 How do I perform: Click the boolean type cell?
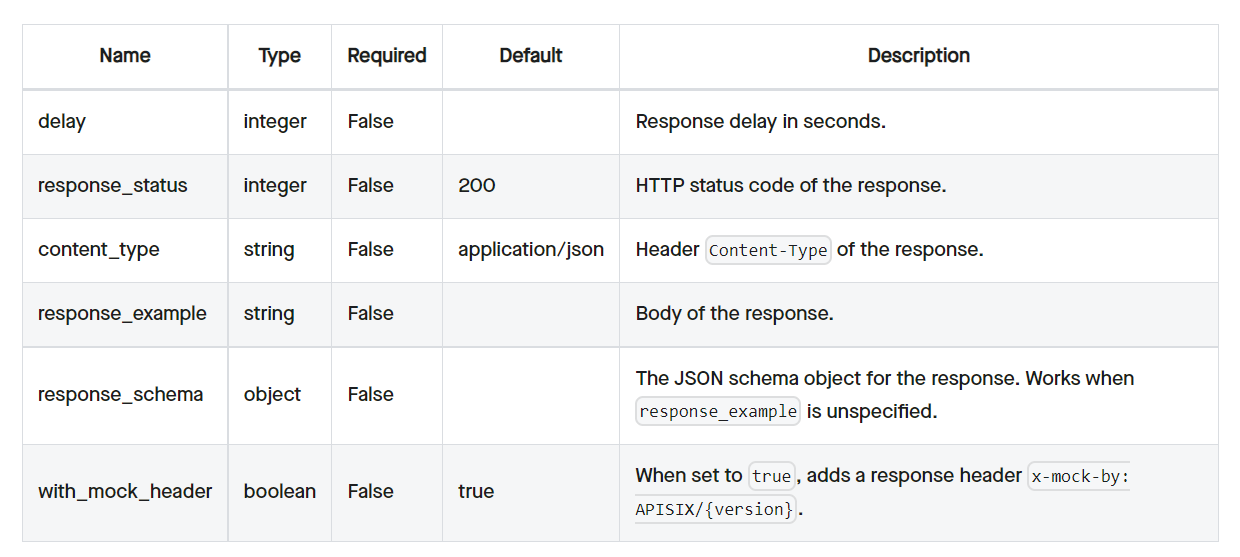pos(279,491)
